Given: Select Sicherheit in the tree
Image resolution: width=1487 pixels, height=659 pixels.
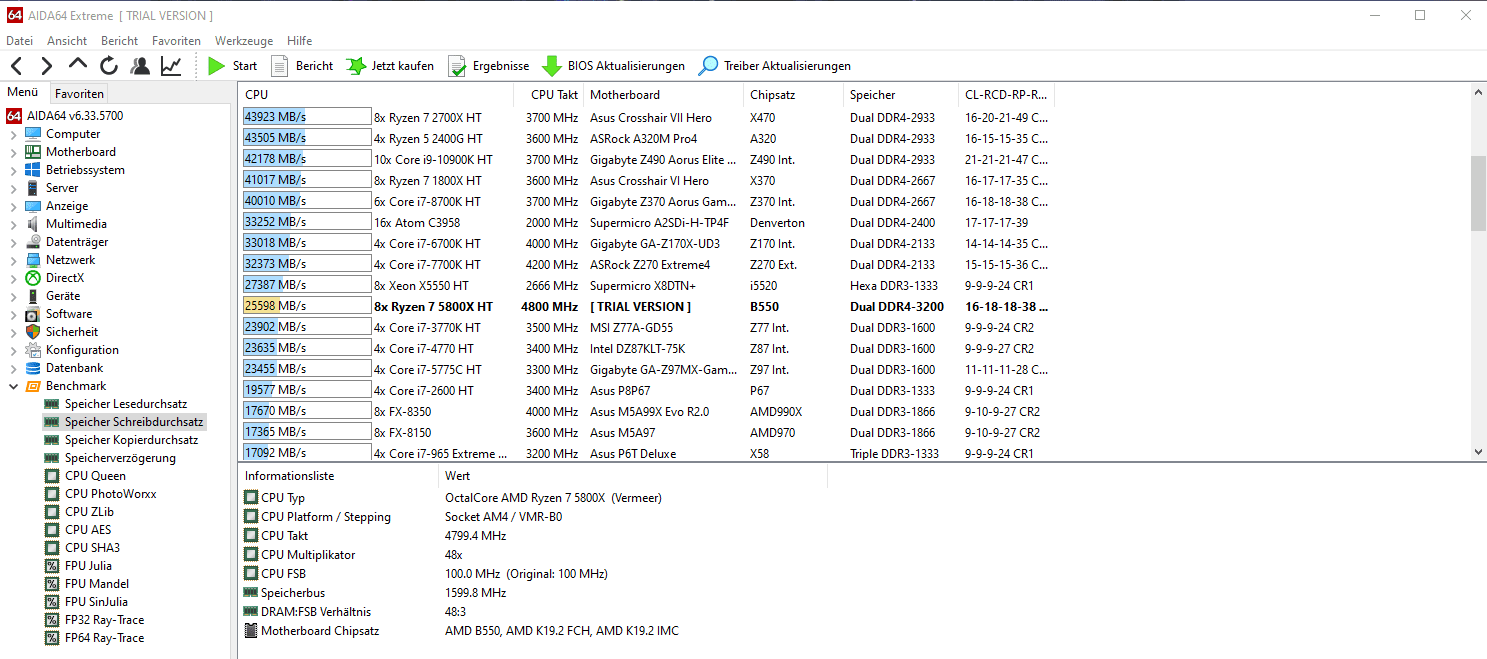Looking at the screenshot, I should (x=72, y=332).
